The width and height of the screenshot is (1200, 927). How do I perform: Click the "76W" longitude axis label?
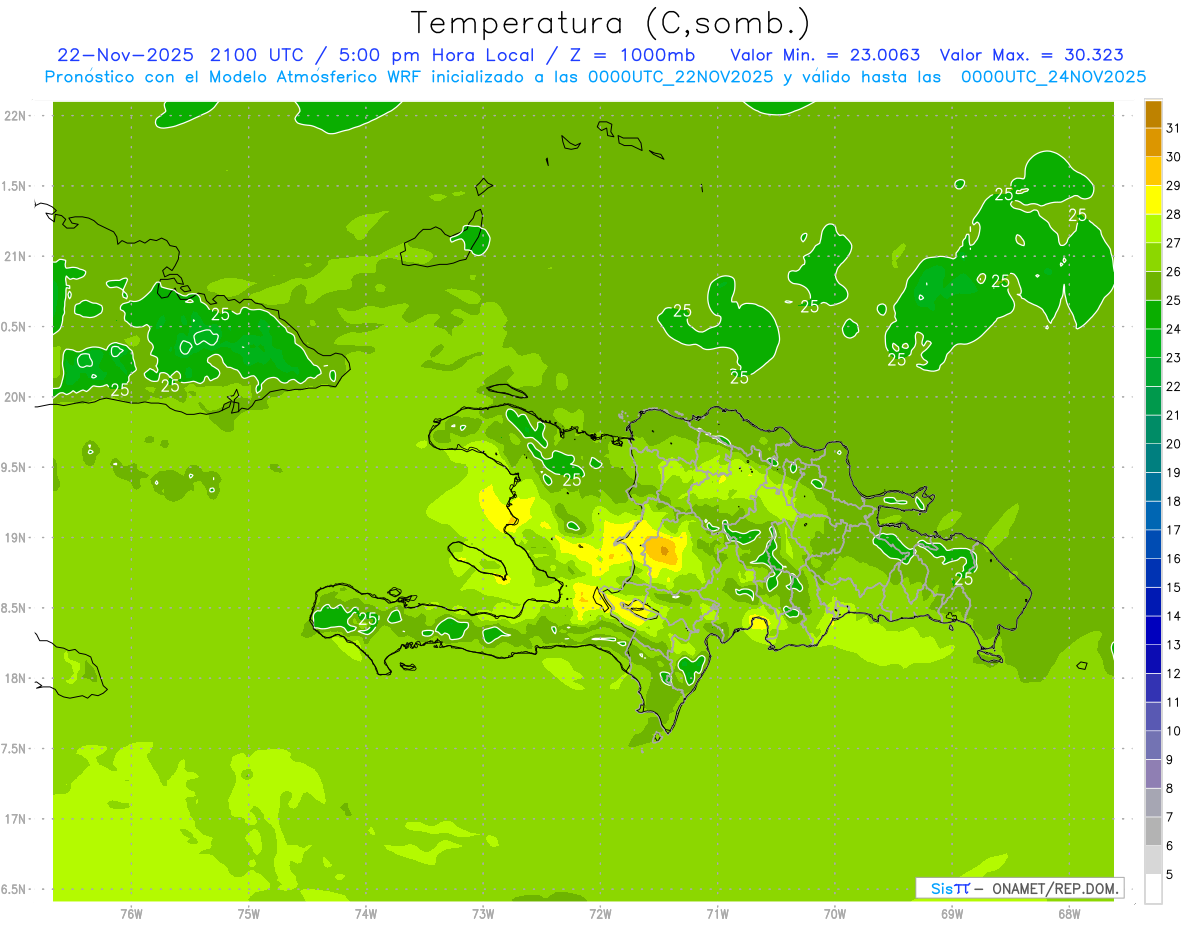click(132, 914)
